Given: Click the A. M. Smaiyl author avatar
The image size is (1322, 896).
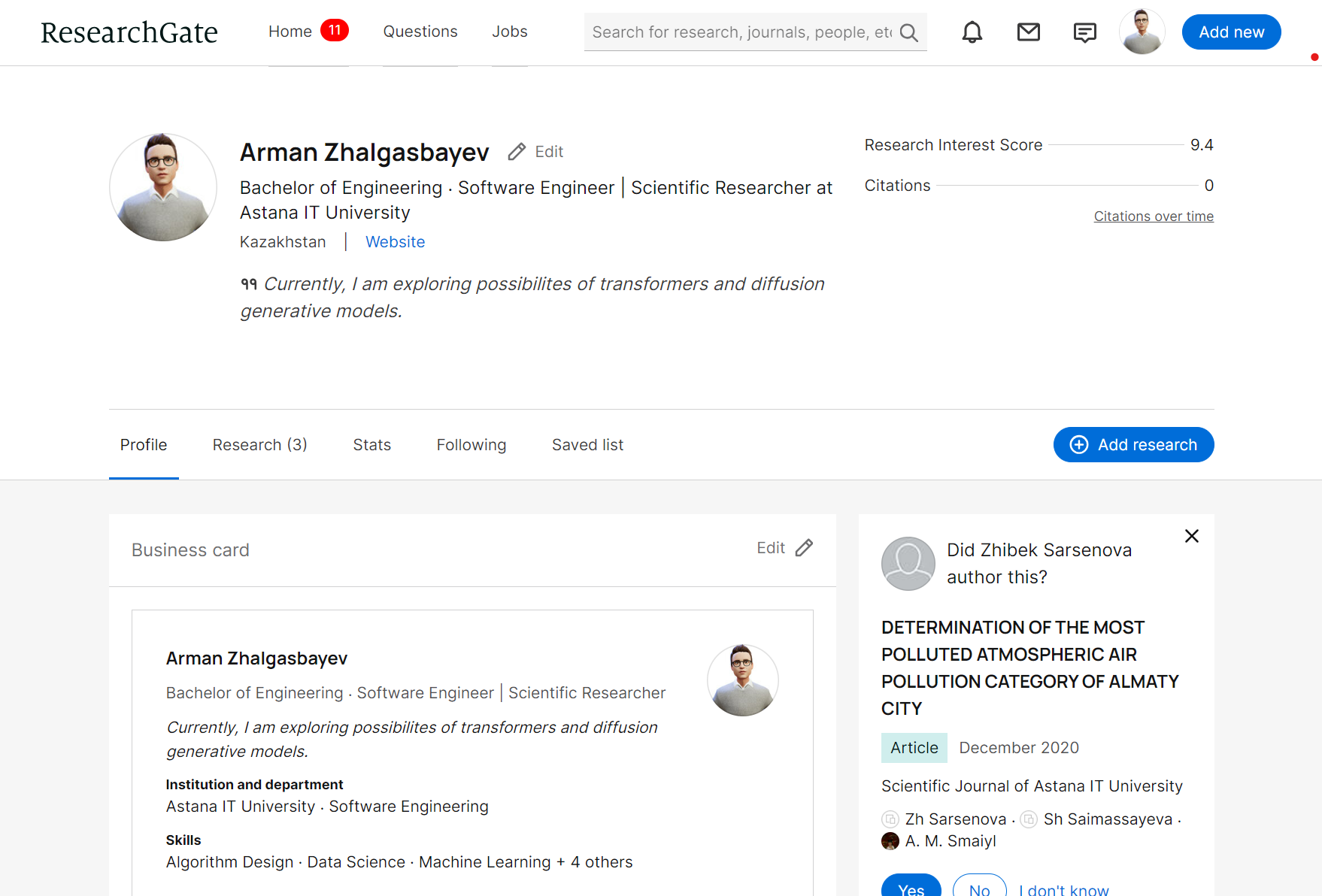Looking at the screenshot, I should (x=890, y=841).
